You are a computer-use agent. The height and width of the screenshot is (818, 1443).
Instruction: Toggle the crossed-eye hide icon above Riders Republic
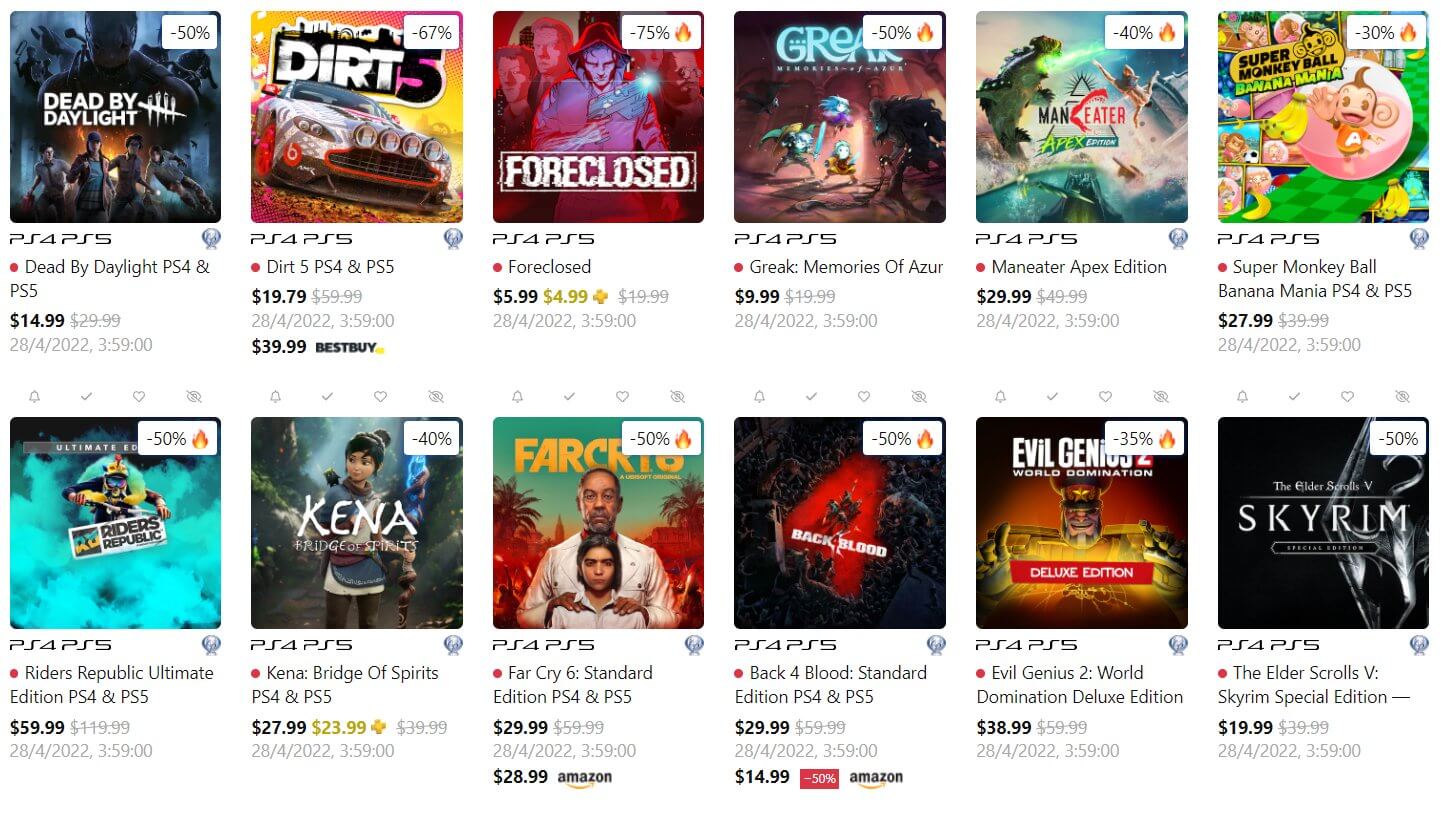pyautogui.click(x=194, y=397)
